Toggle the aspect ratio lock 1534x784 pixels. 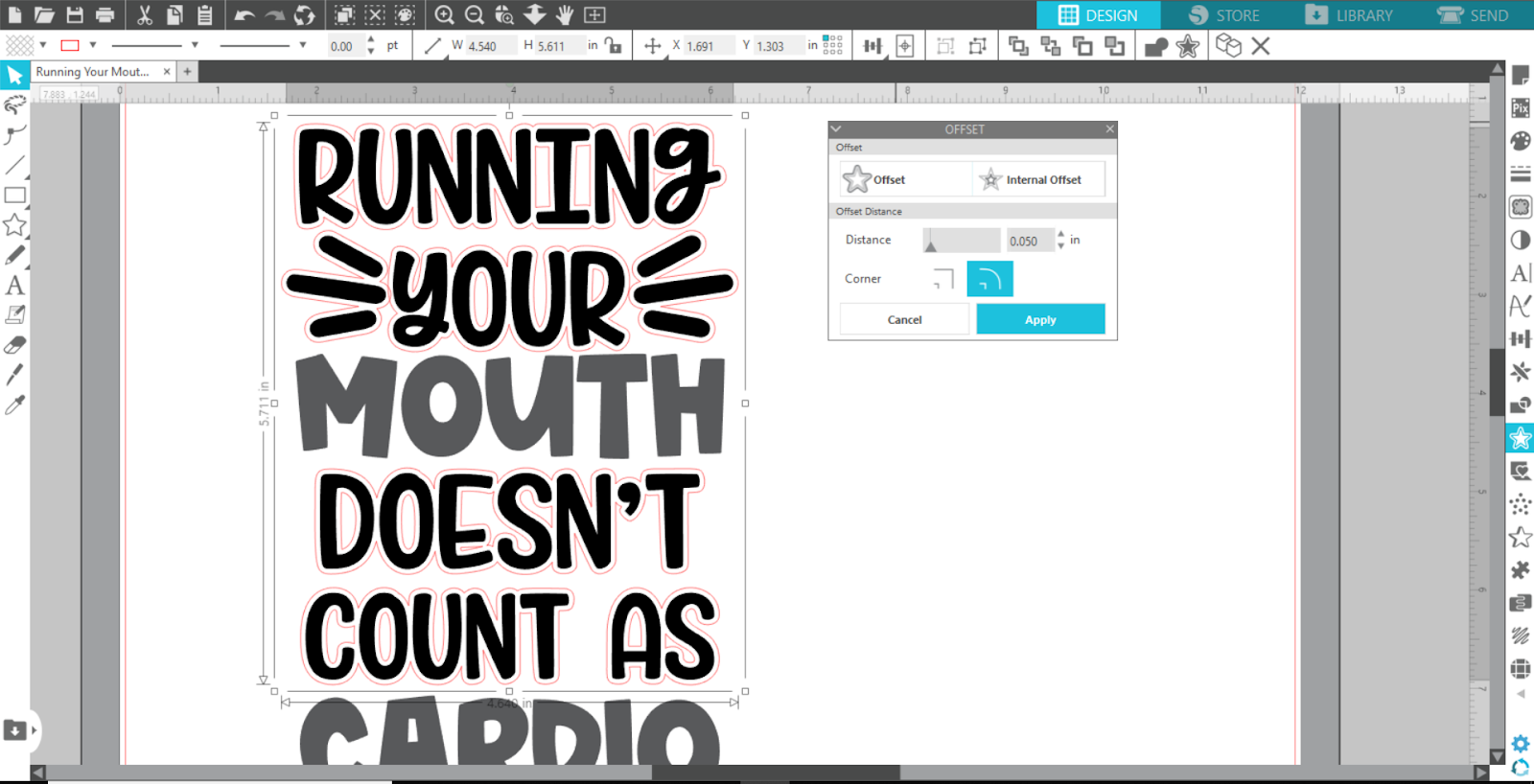pos(613,45)
